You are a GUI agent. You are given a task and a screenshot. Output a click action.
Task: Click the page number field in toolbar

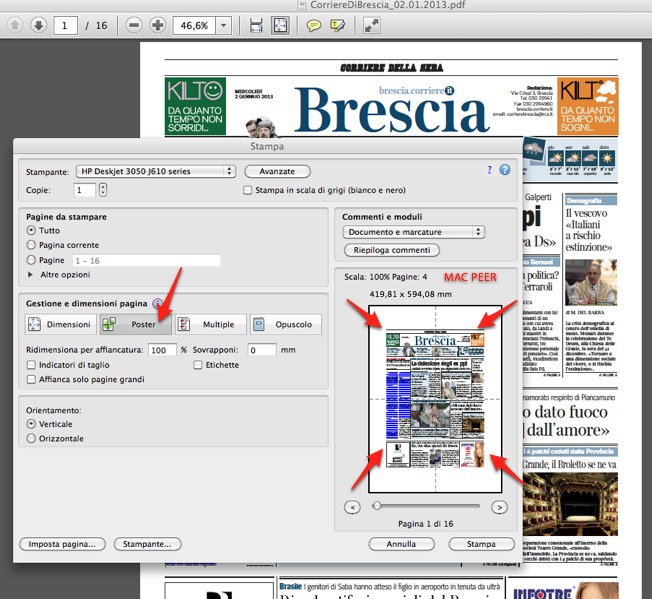[x=65, y=26]
